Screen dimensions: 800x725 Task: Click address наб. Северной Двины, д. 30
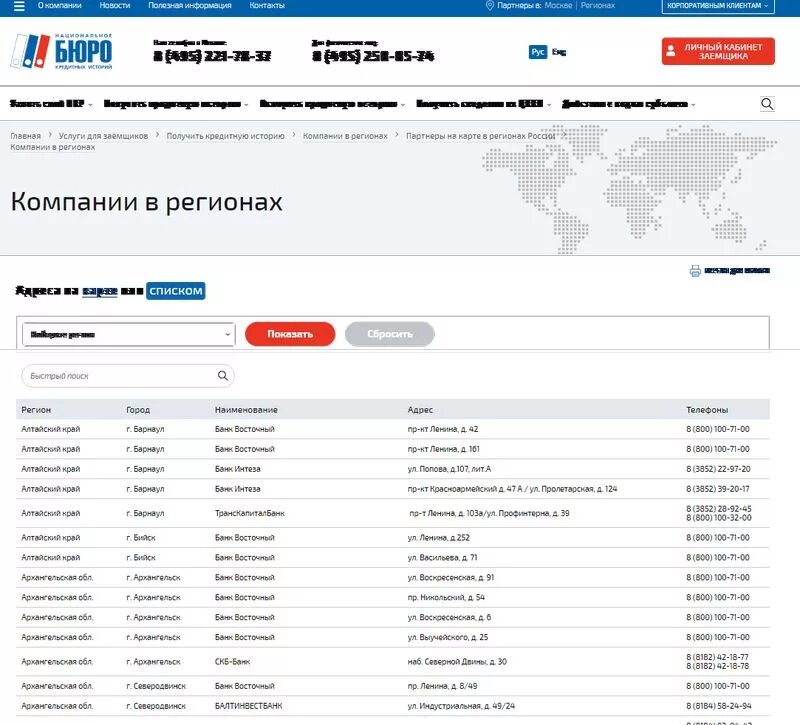457,662
